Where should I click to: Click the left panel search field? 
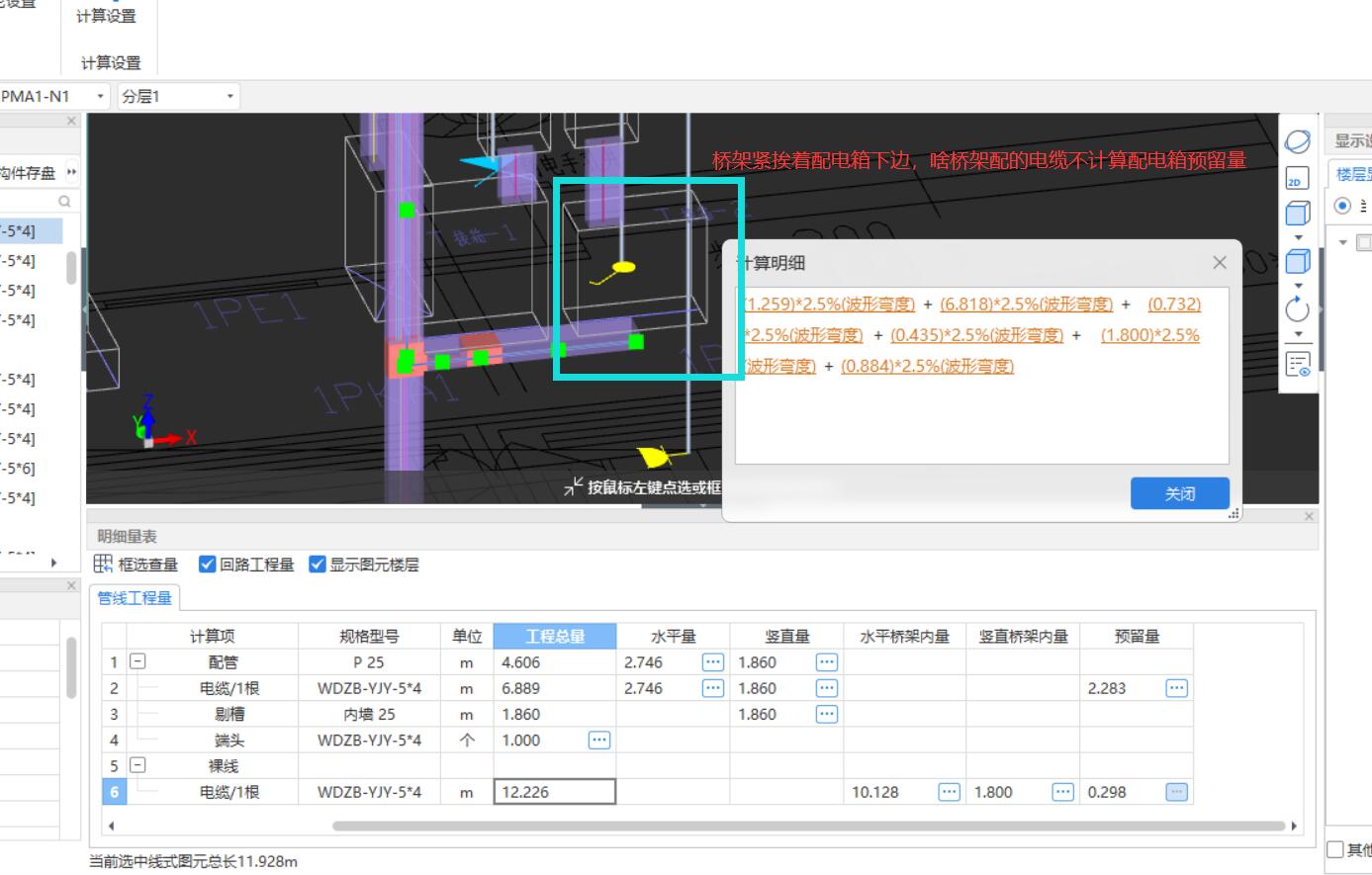tap(30, 201)
